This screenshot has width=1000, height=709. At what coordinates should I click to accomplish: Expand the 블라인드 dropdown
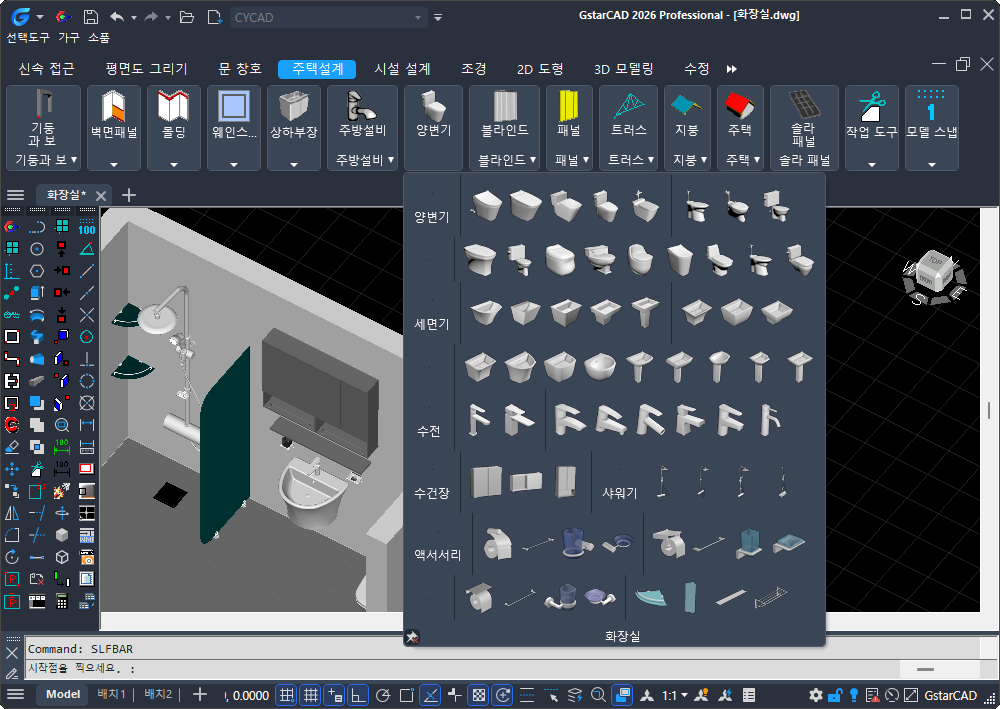(507, 160)
